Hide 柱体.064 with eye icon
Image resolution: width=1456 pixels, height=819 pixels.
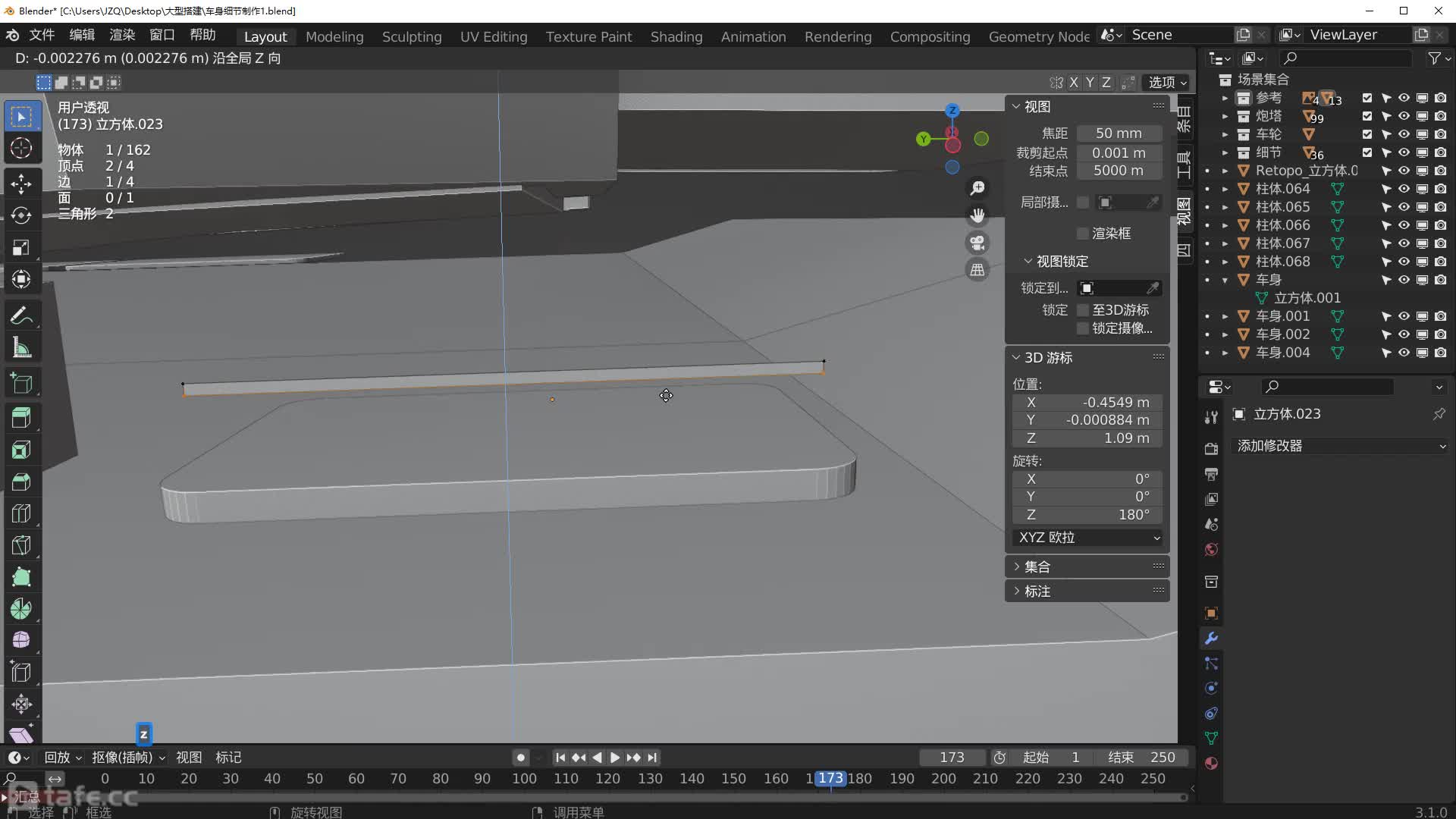point(1404,189)
